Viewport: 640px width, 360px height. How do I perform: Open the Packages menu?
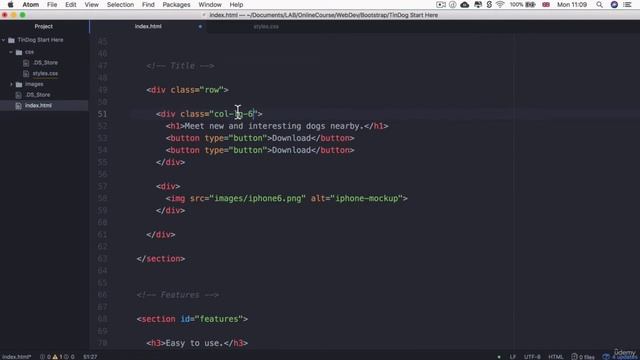click(x=176, y=4)
